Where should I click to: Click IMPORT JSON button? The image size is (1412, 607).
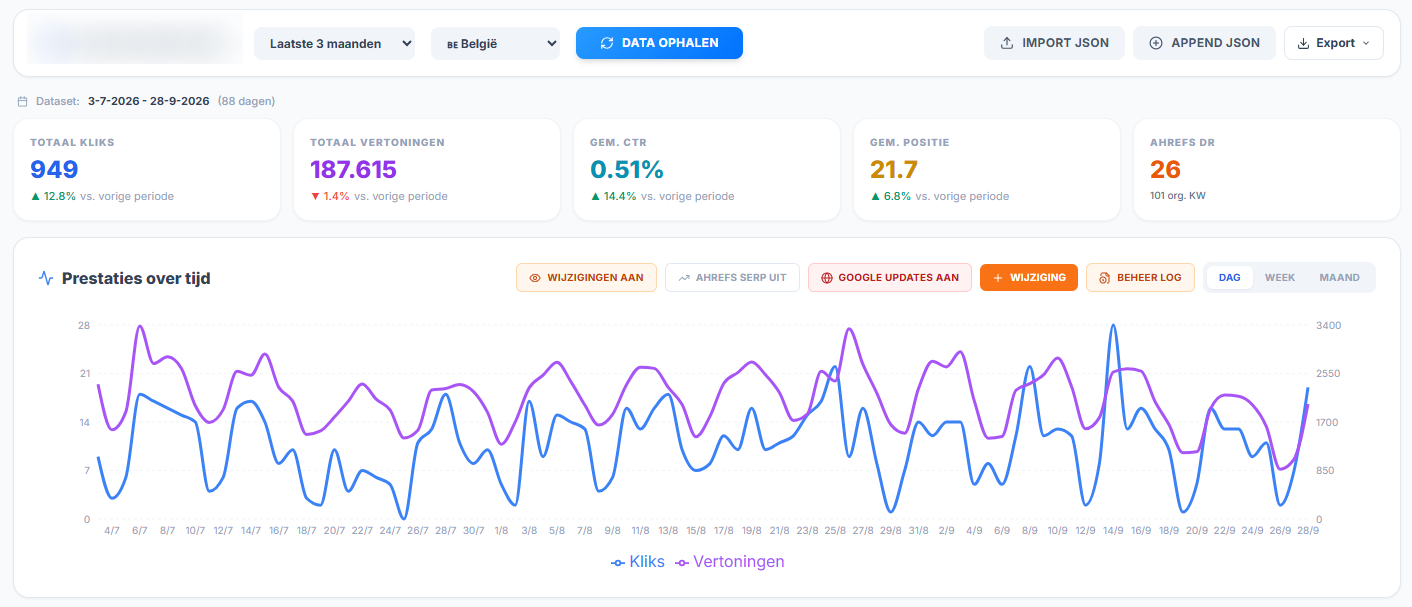[1054, 43]
